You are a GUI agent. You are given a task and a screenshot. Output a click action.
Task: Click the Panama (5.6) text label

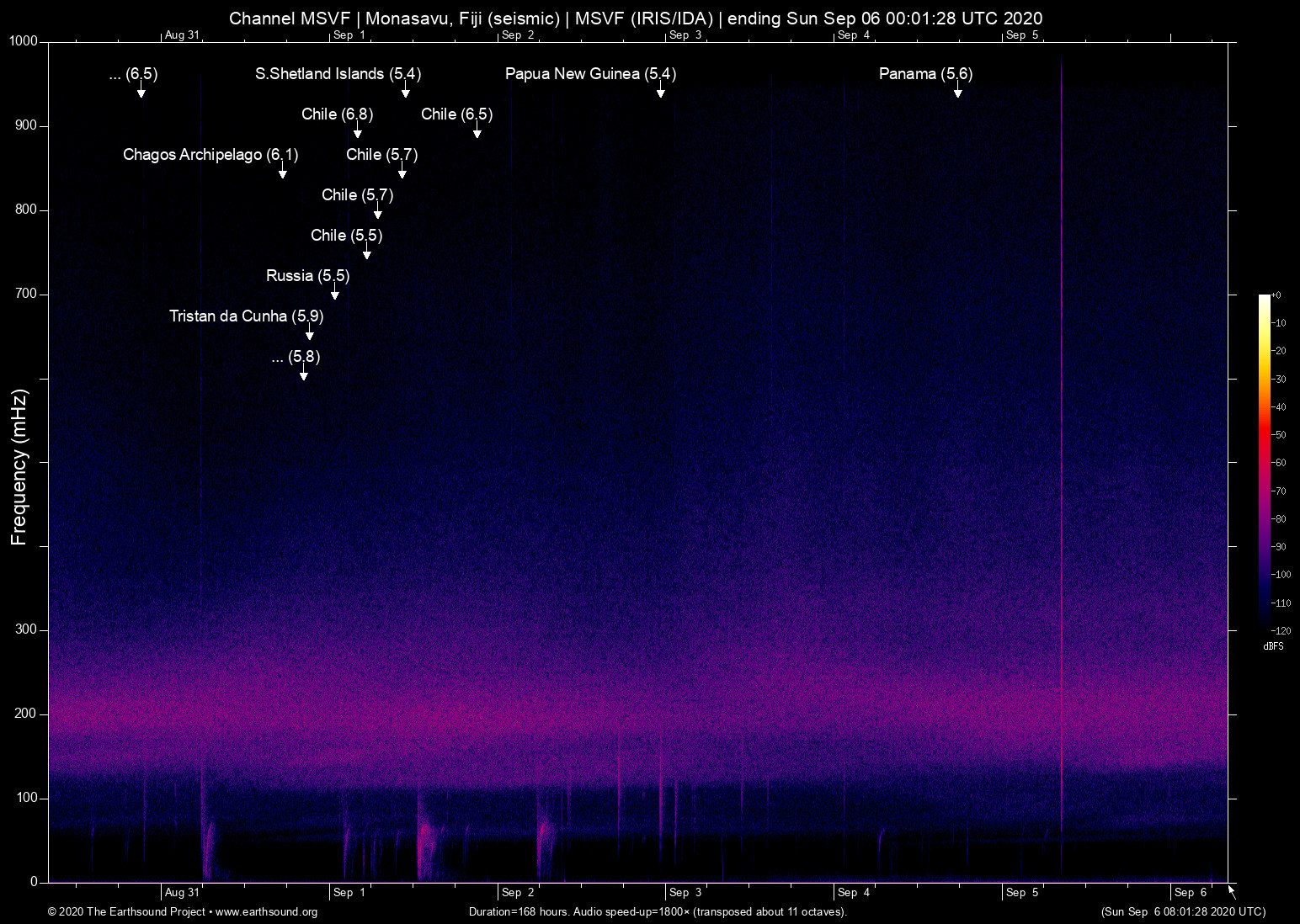pos(925,74)
